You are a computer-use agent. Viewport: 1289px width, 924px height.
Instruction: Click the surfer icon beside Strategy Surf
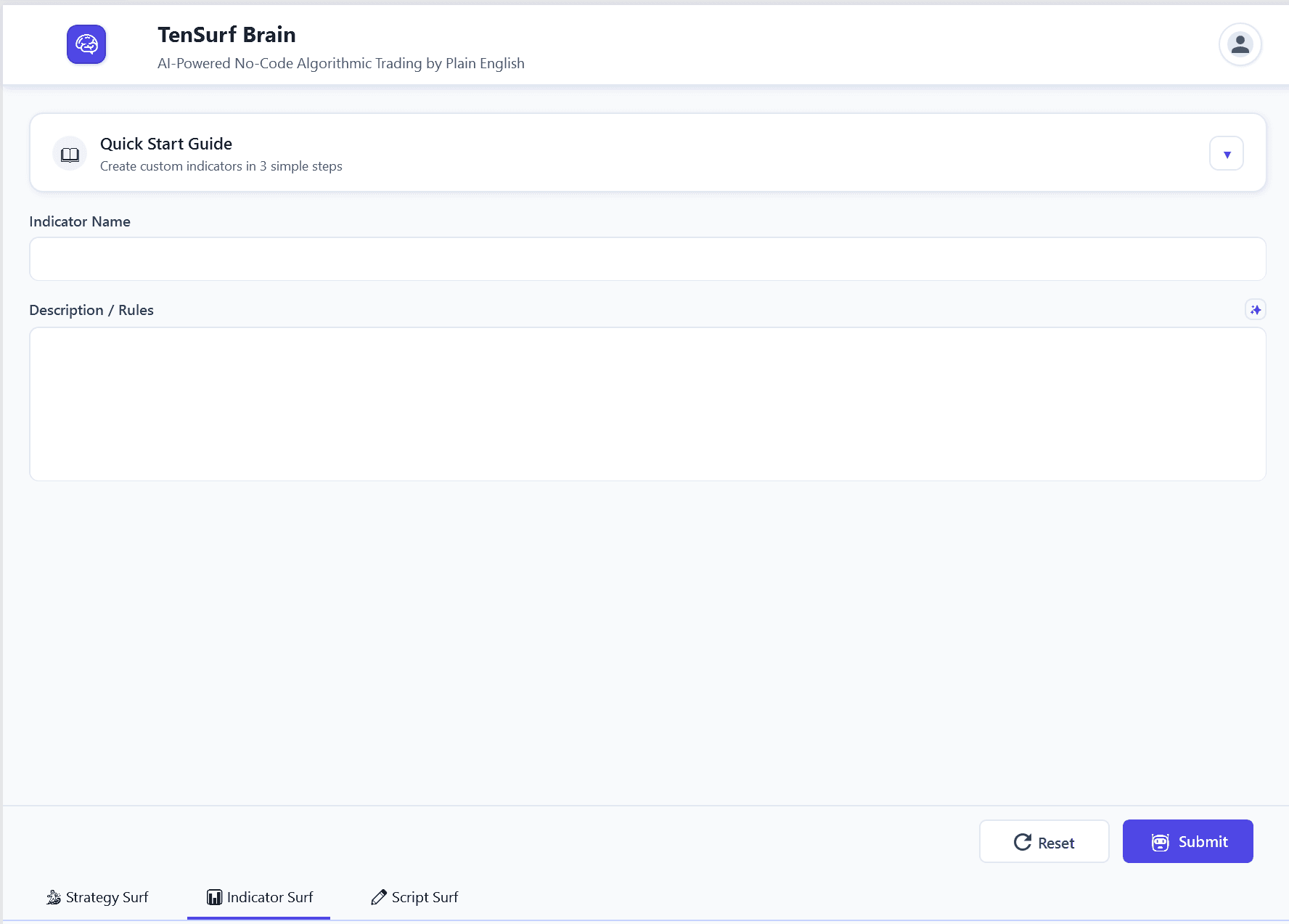tap(54, 897)
